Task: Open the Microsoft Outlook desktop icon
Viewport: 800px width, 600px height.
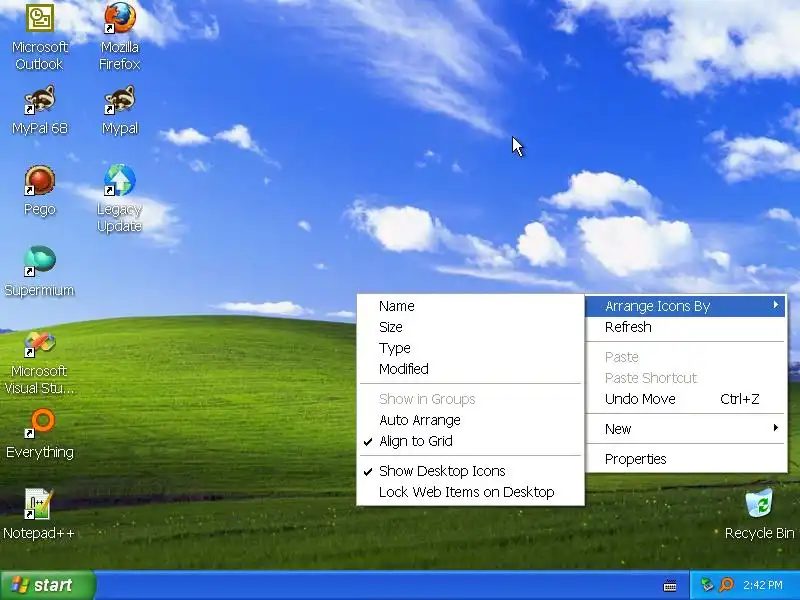Action: 40,19
